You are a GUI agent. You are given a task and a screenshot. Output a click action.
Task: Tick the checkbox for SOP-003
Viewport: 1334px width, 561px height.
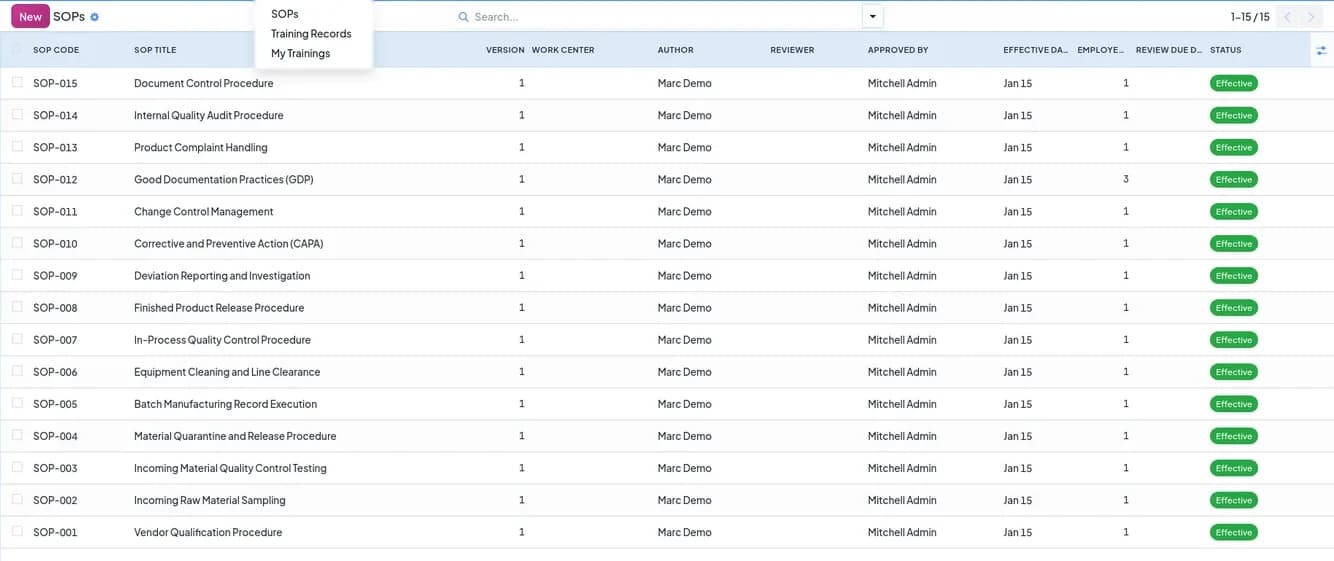pos(17,467)
